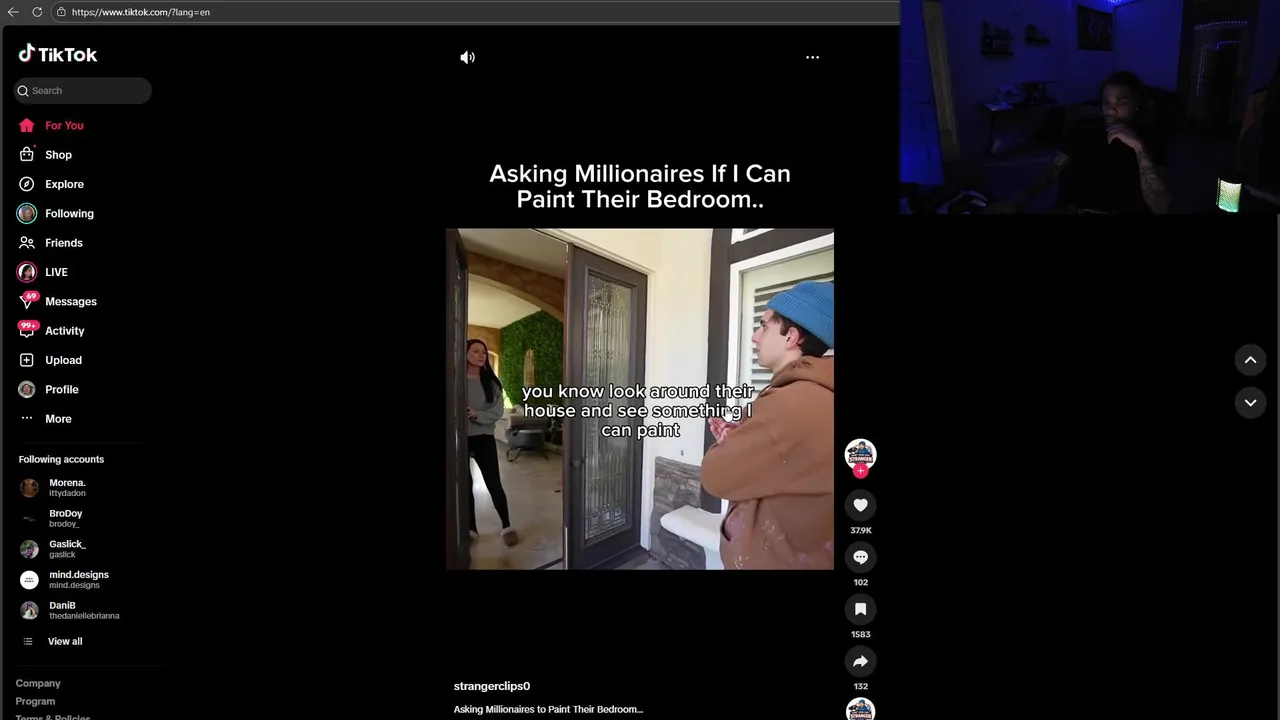Click the site info icon in address bar
1280x720 pixels.
pyautogui.click(x=61, y=12)
